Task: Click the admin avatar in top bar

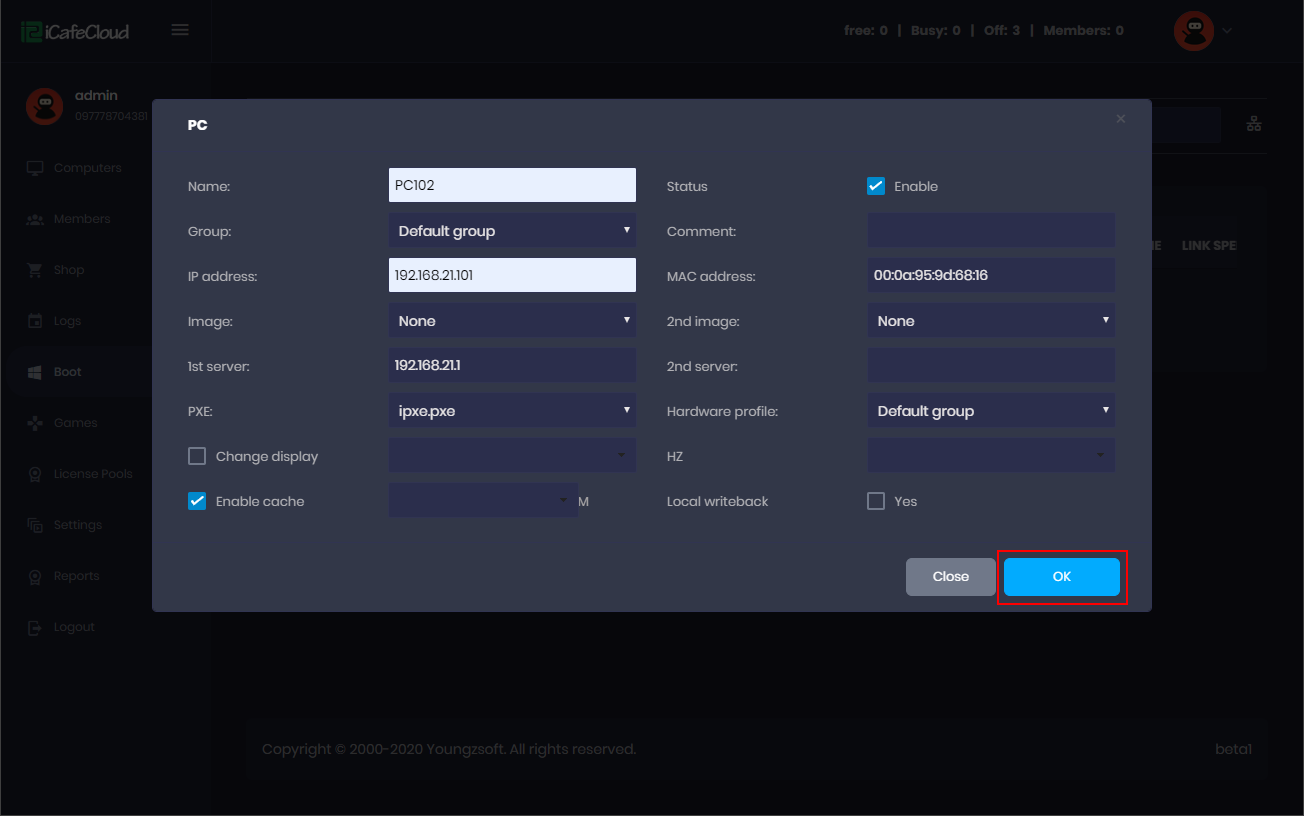Action: click(1193, 31)
